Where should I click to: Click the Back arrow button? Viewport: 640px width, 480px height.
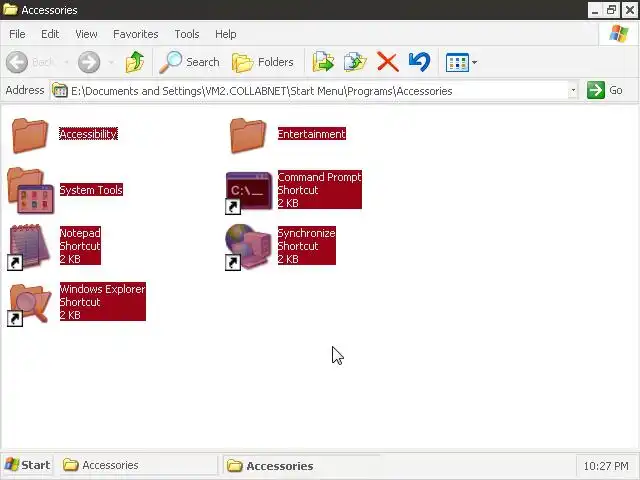tap(17, 62)
